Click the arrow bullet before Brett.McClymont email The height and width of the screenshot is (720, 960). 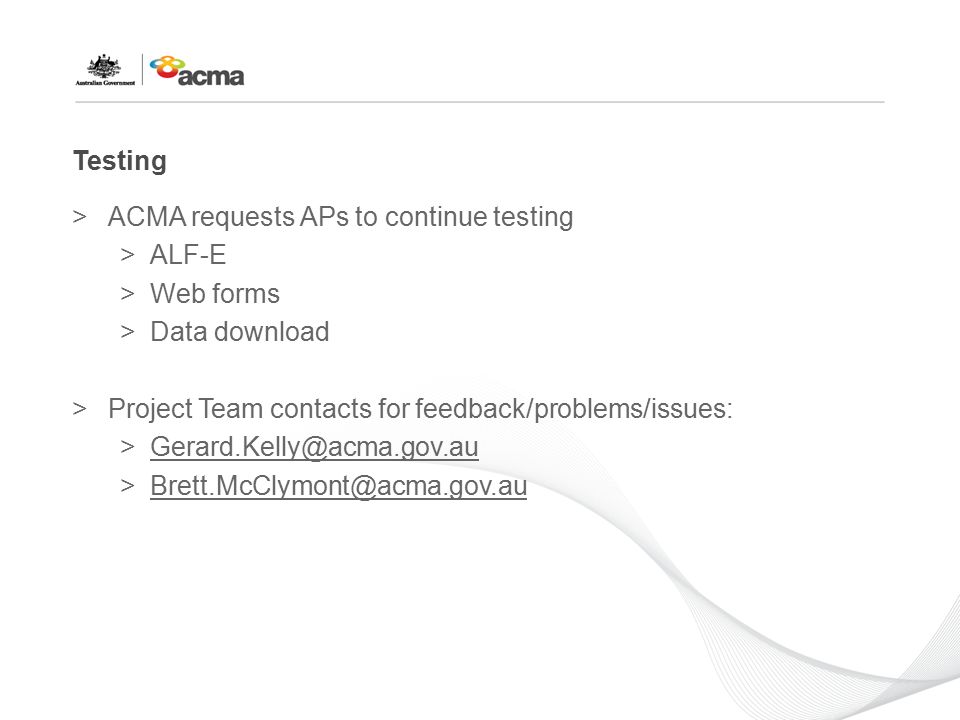click(x=127, y=486)
